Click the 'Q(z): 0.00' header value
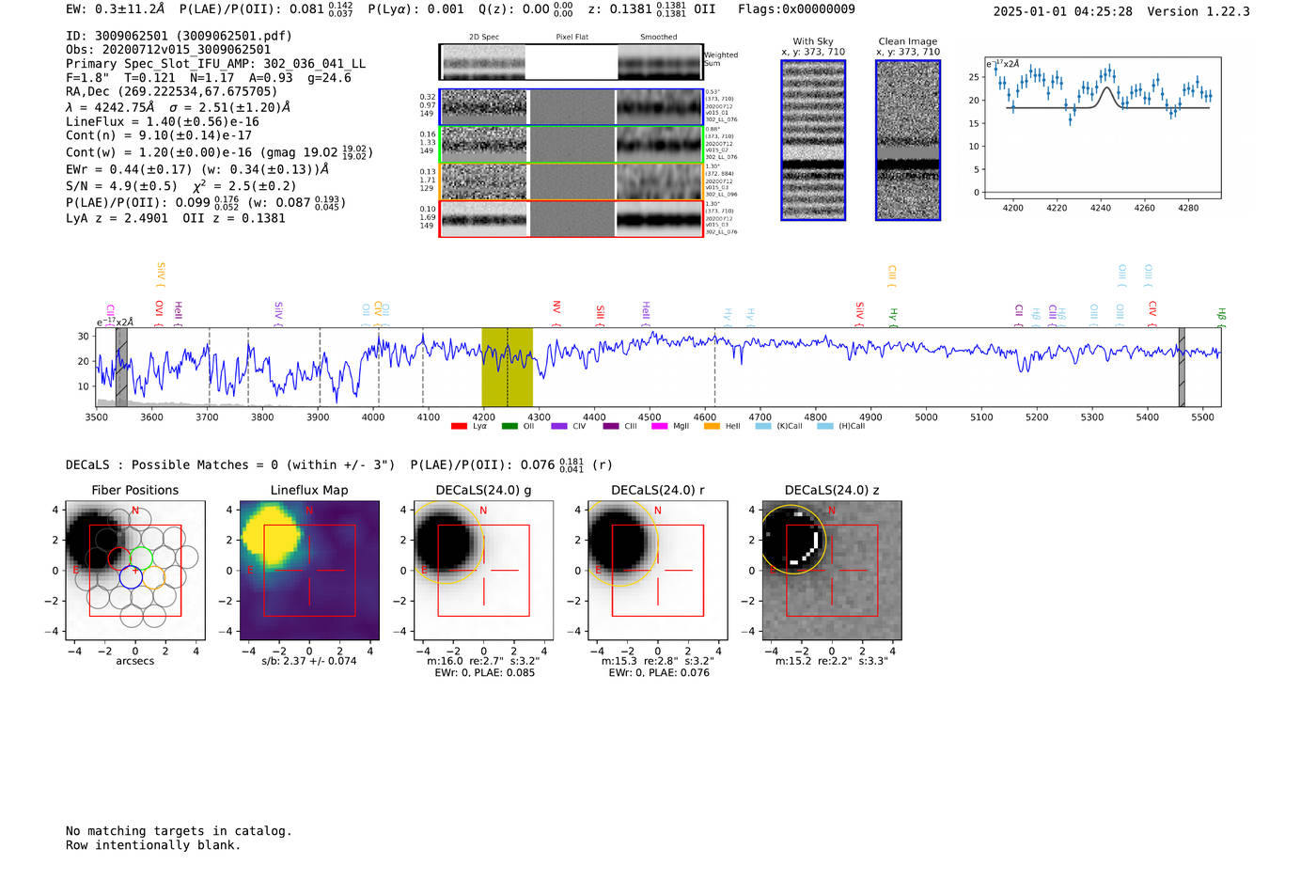Image resolution: width=1316 pixels, height=896 pixels. (513, 8)
